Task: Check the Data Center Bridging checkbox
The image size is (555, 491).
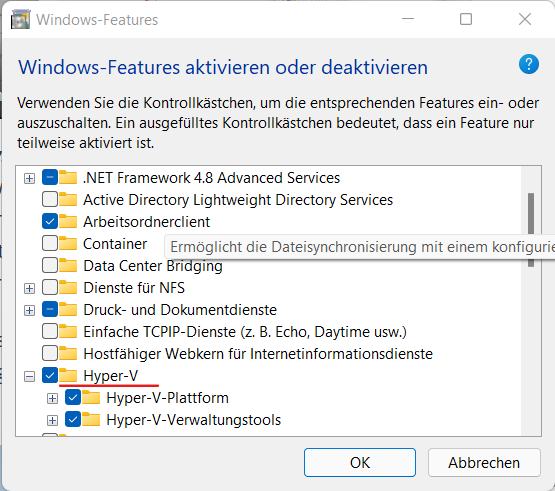Action: pyautogui.click(x=50, y=266)
